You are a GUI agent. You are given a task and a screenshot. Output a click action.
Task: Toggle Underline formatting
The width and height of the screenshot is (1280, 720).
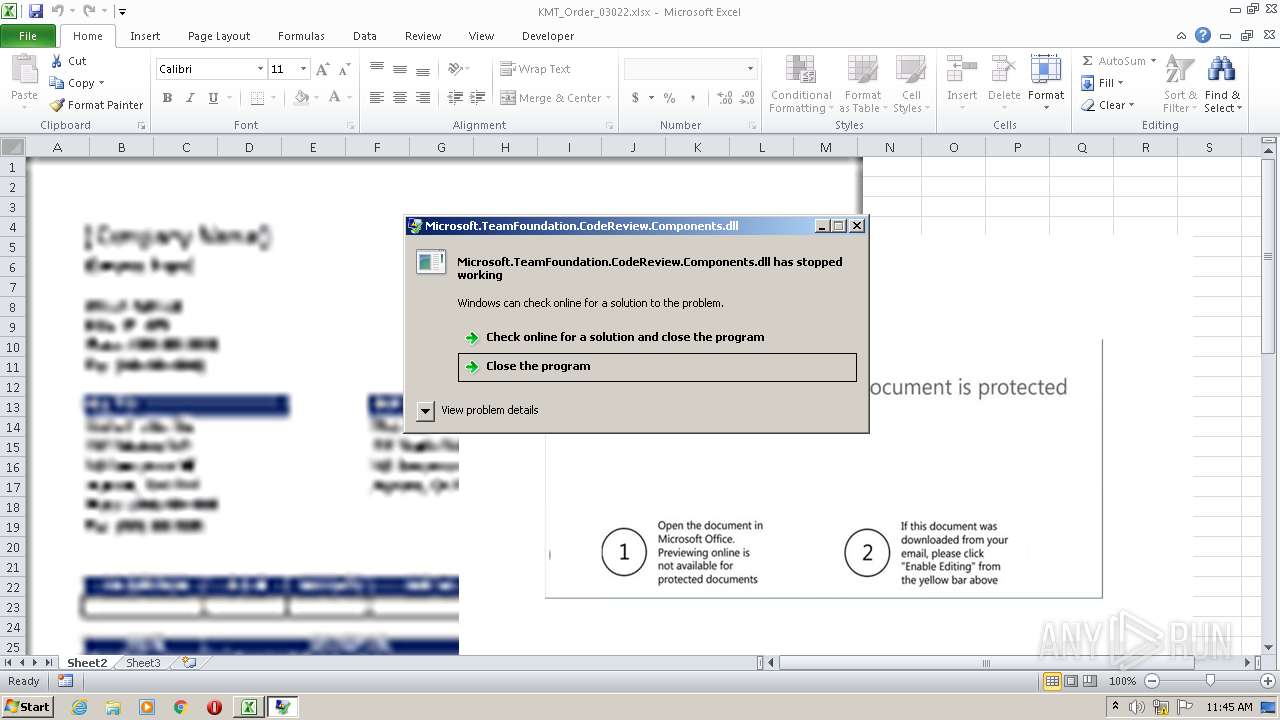tap(213, 98)
